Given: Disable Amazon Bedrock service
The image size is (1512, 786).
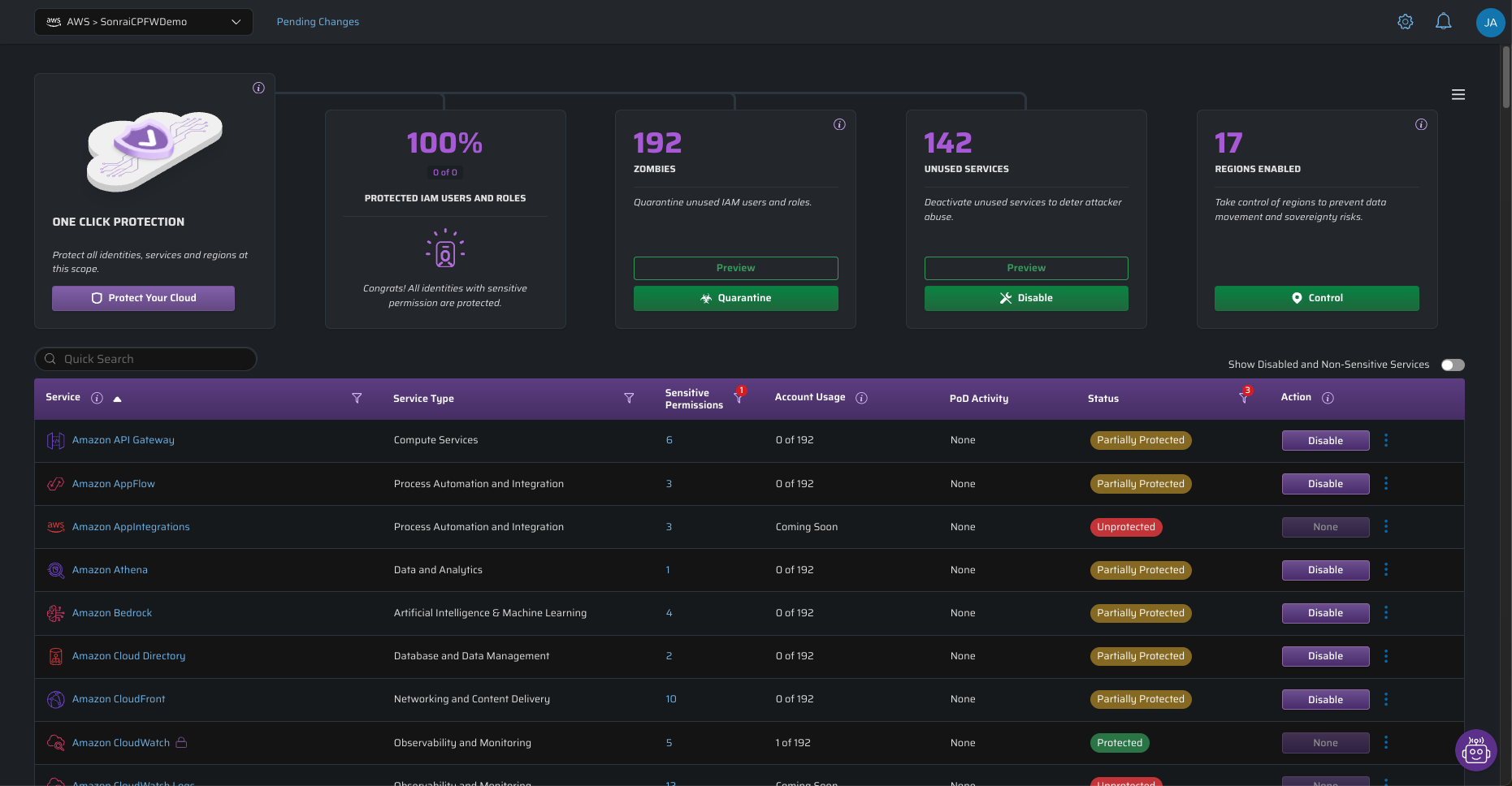Looking at the screenshot, I should click(x=1325, y=613).
